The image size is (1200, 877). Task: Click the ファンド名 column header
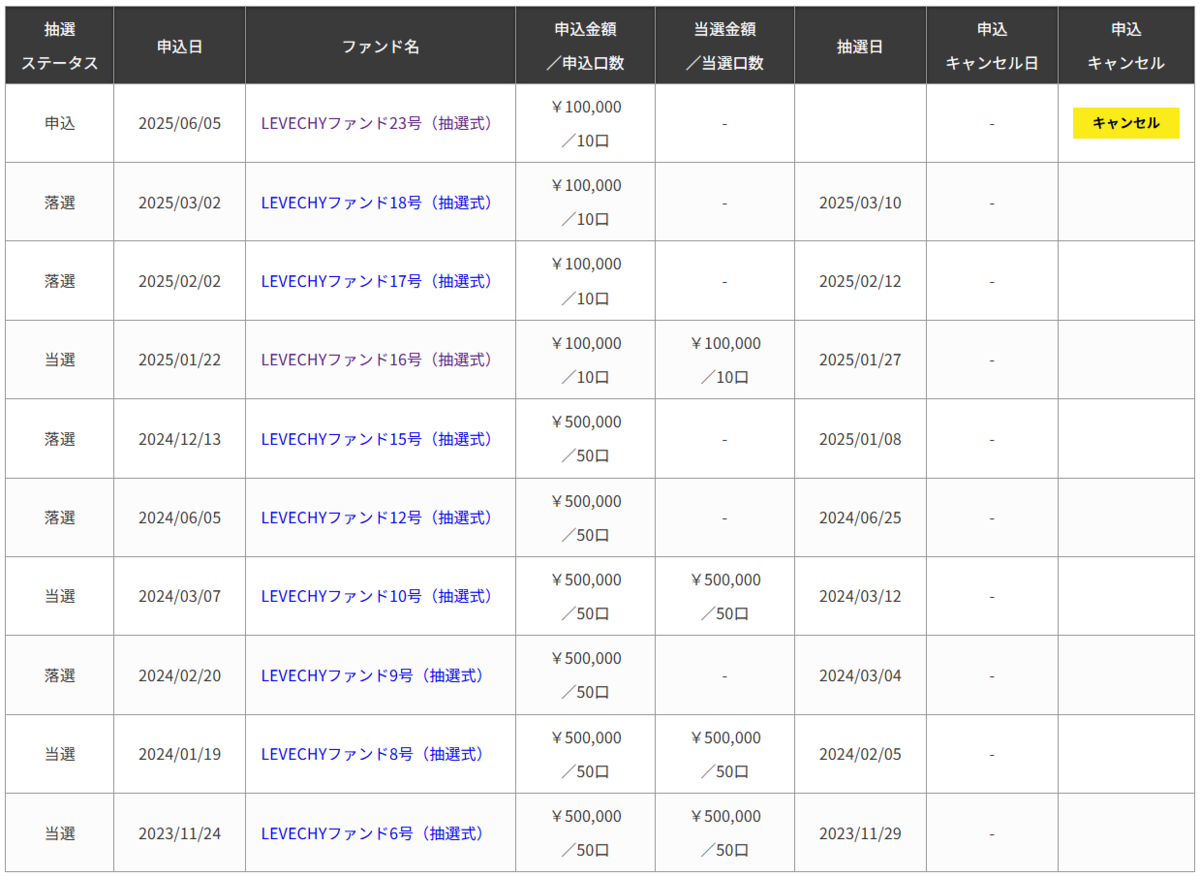click(x=381, y=46)
